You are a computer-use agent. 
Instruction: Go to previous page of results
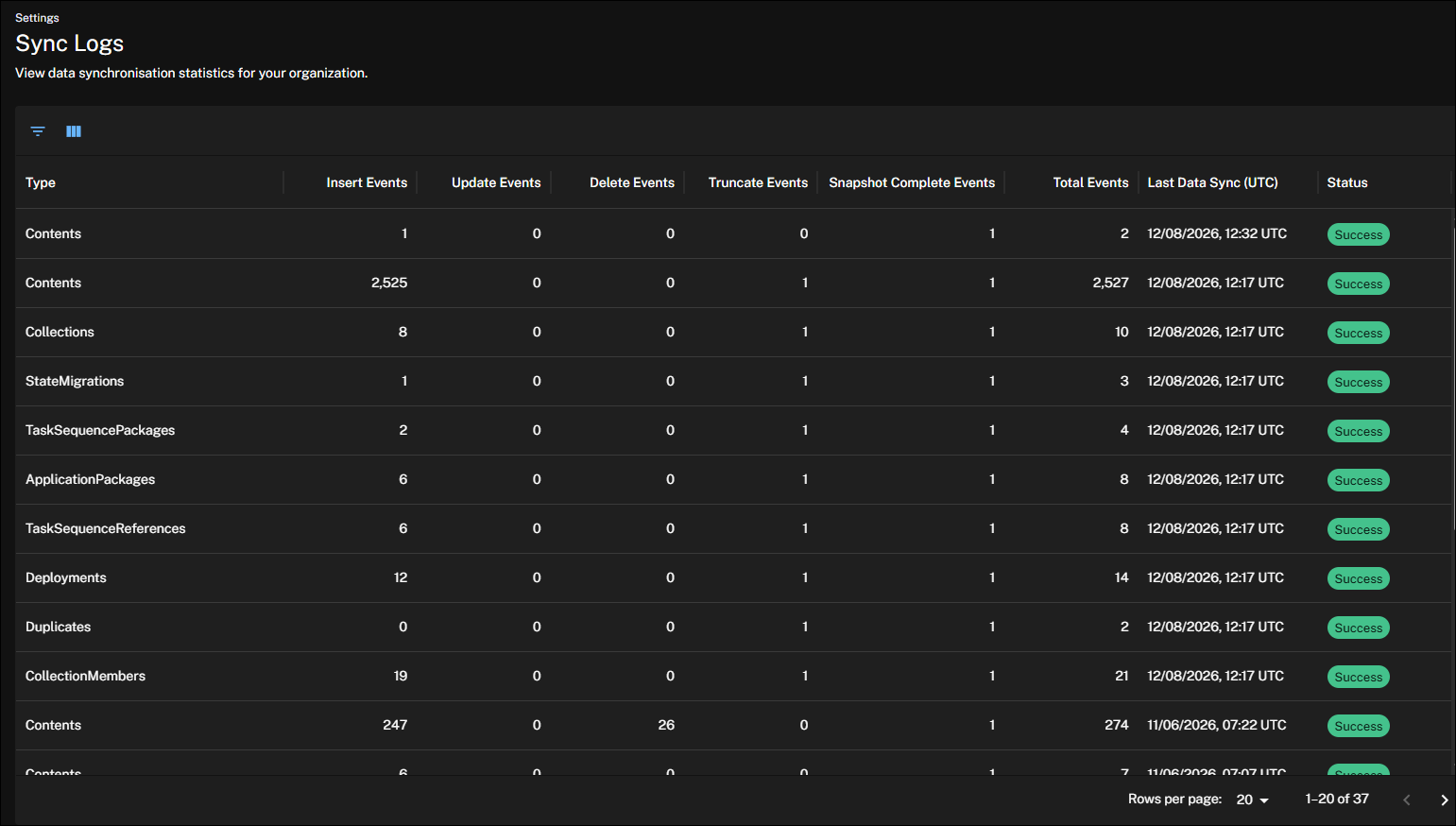pyautogui.click(x=1407, y=800)
